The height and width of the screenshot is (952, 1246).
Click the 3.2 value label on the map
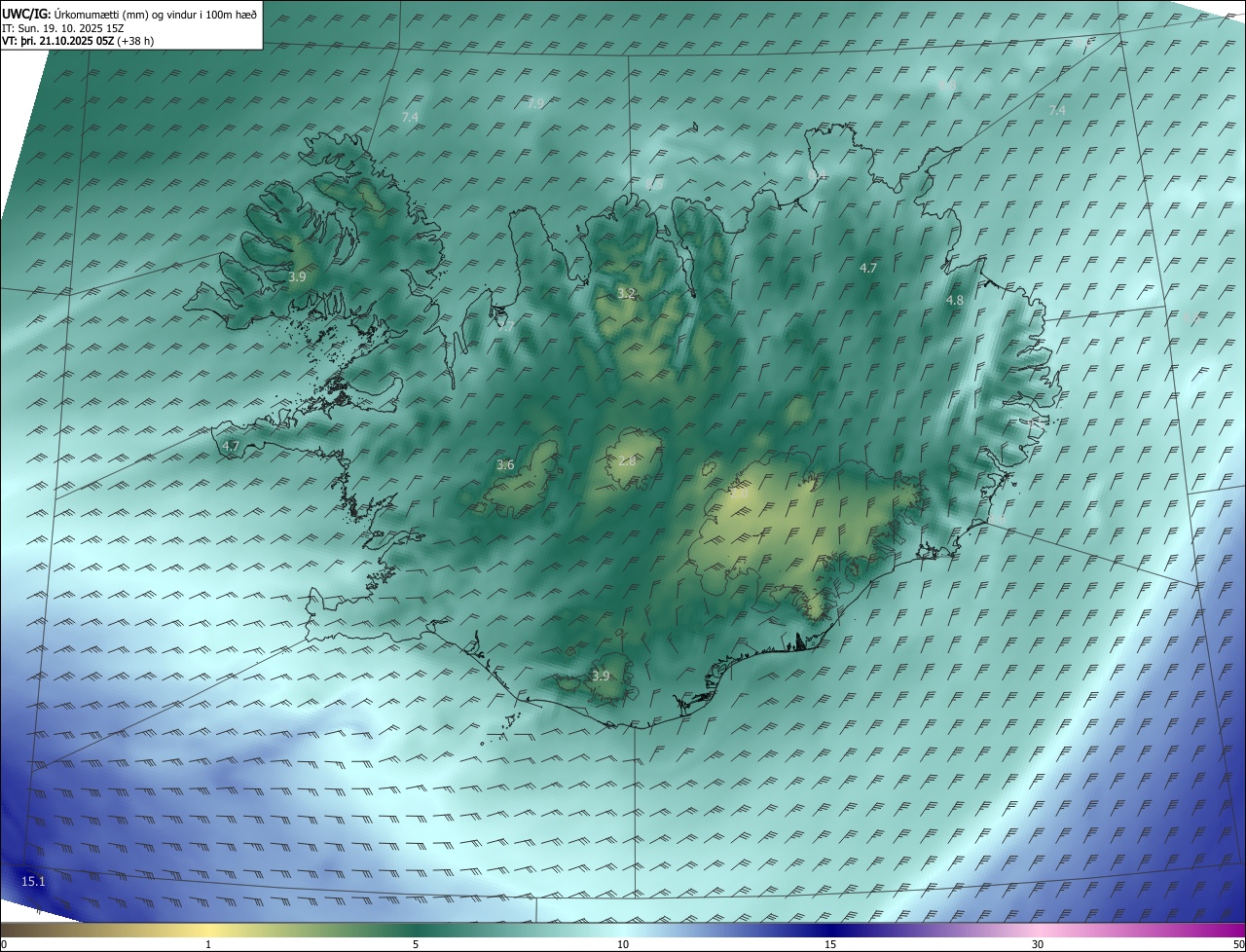(626, 294)
